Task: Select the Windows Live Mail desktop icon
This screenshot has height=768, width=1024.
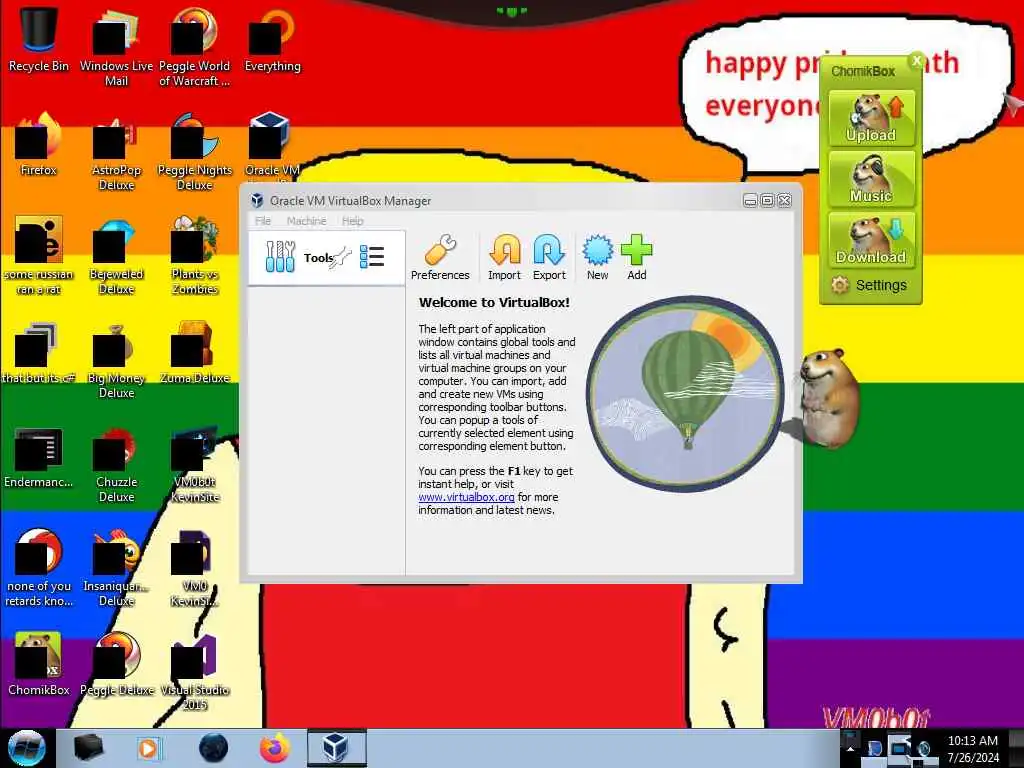Action: tap(116, 47)
